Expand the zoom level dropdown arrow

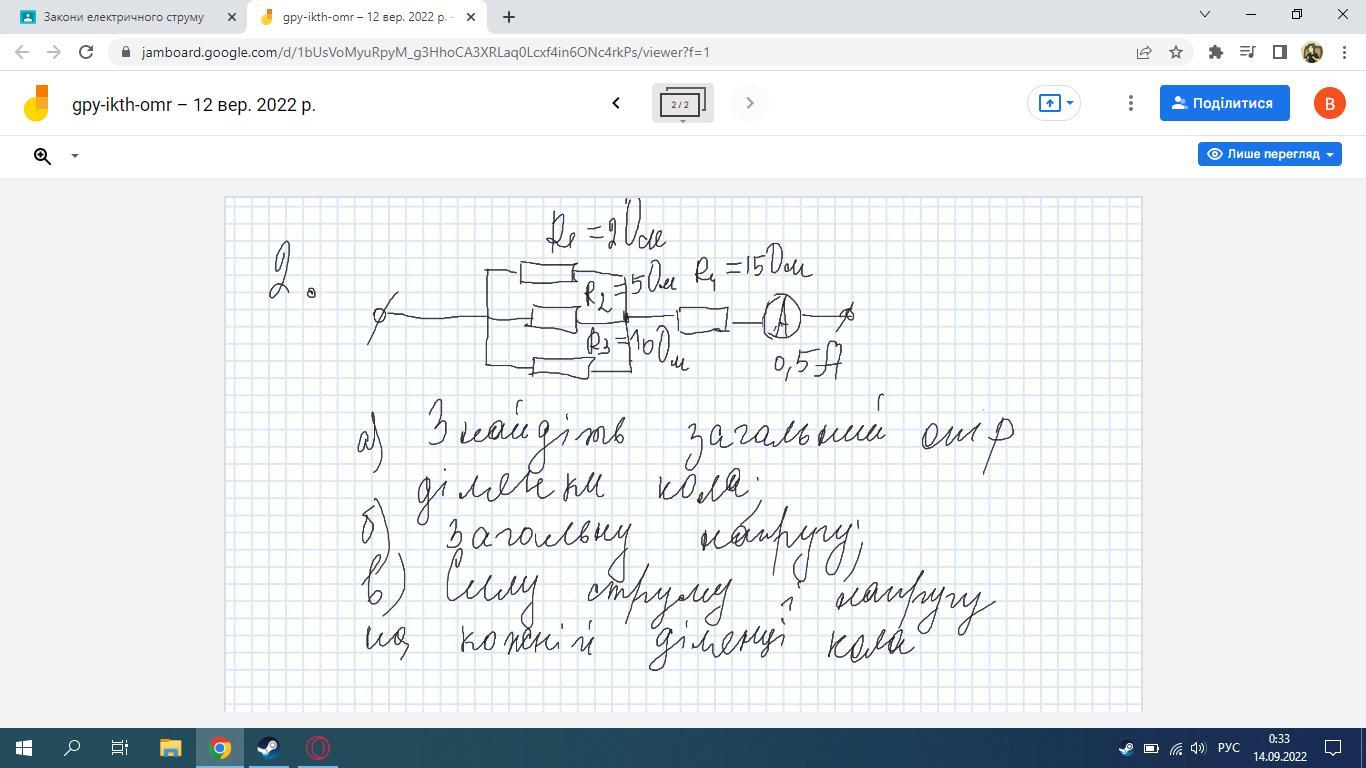click(74, 156)
